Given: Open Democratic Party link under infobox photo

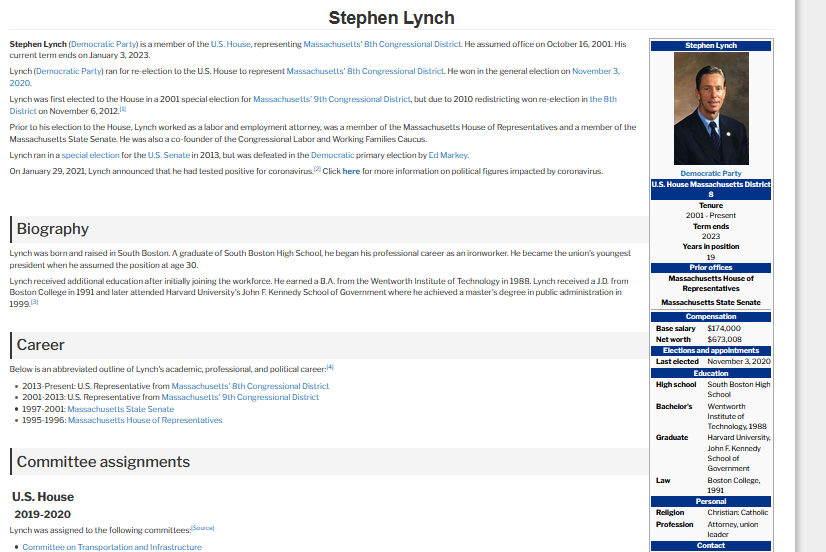Looking at the screenshot, I should (711, 173).
